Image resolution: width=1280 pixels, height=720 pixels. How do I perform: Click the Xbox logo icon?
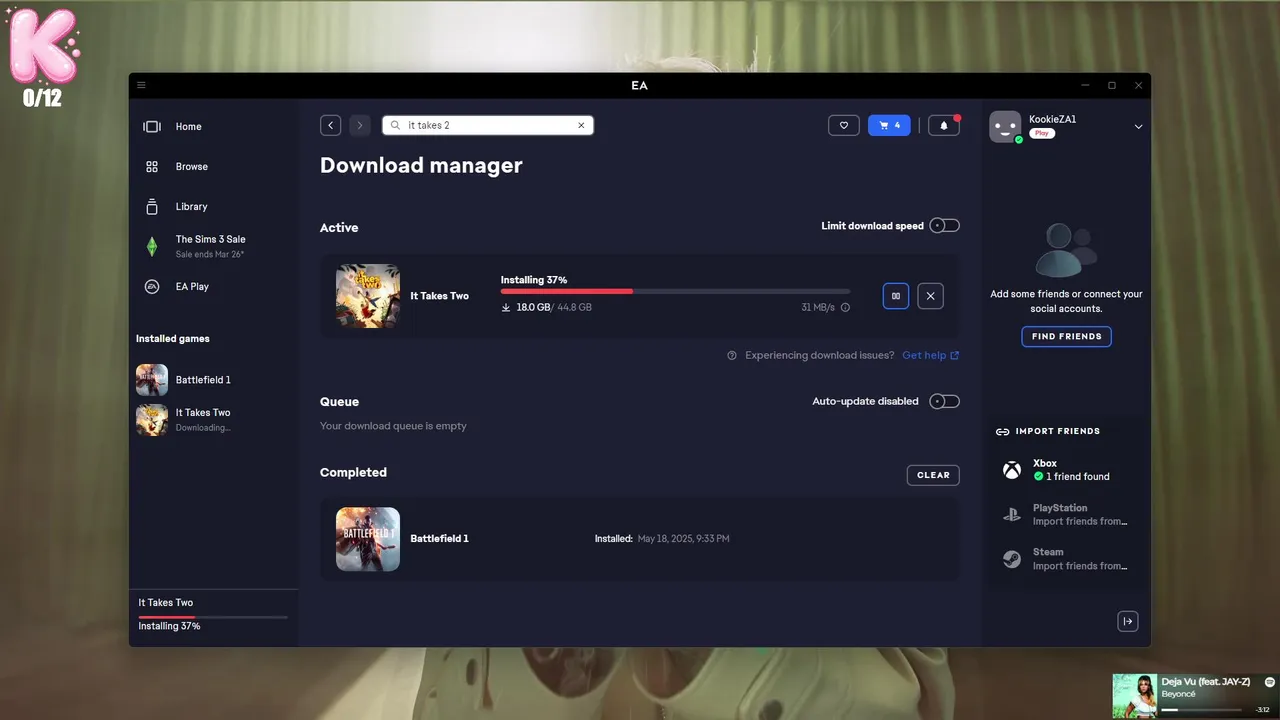[1012, 470]
